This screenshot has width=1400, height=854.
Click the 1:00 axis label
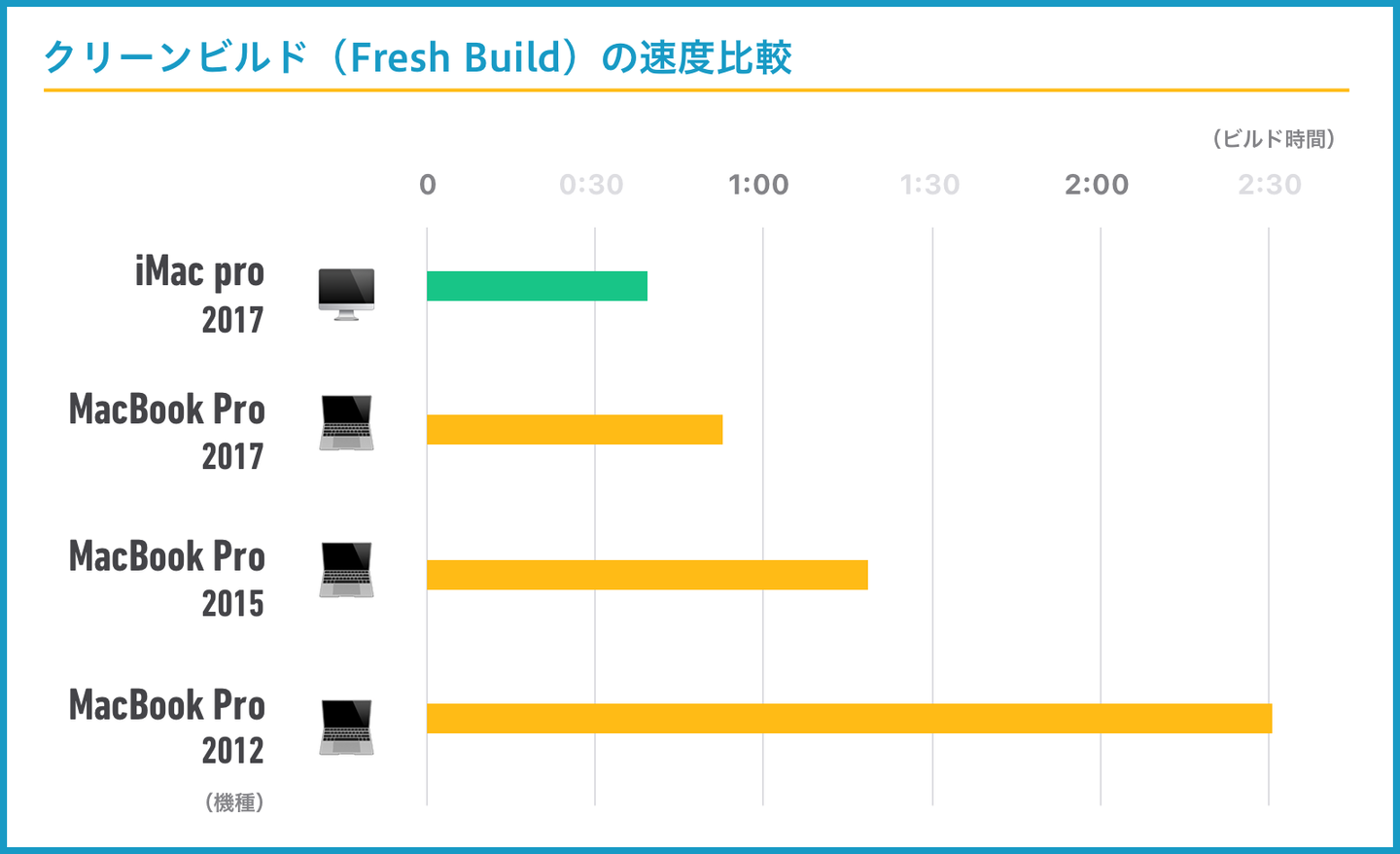[x=758, y=185]
